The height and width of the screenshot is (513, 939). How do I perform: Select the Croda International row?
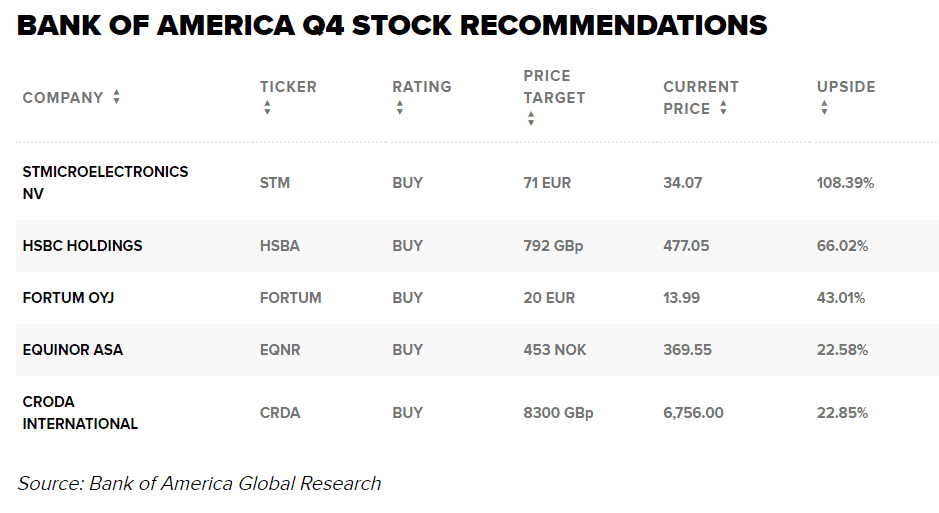coord(80,413)
